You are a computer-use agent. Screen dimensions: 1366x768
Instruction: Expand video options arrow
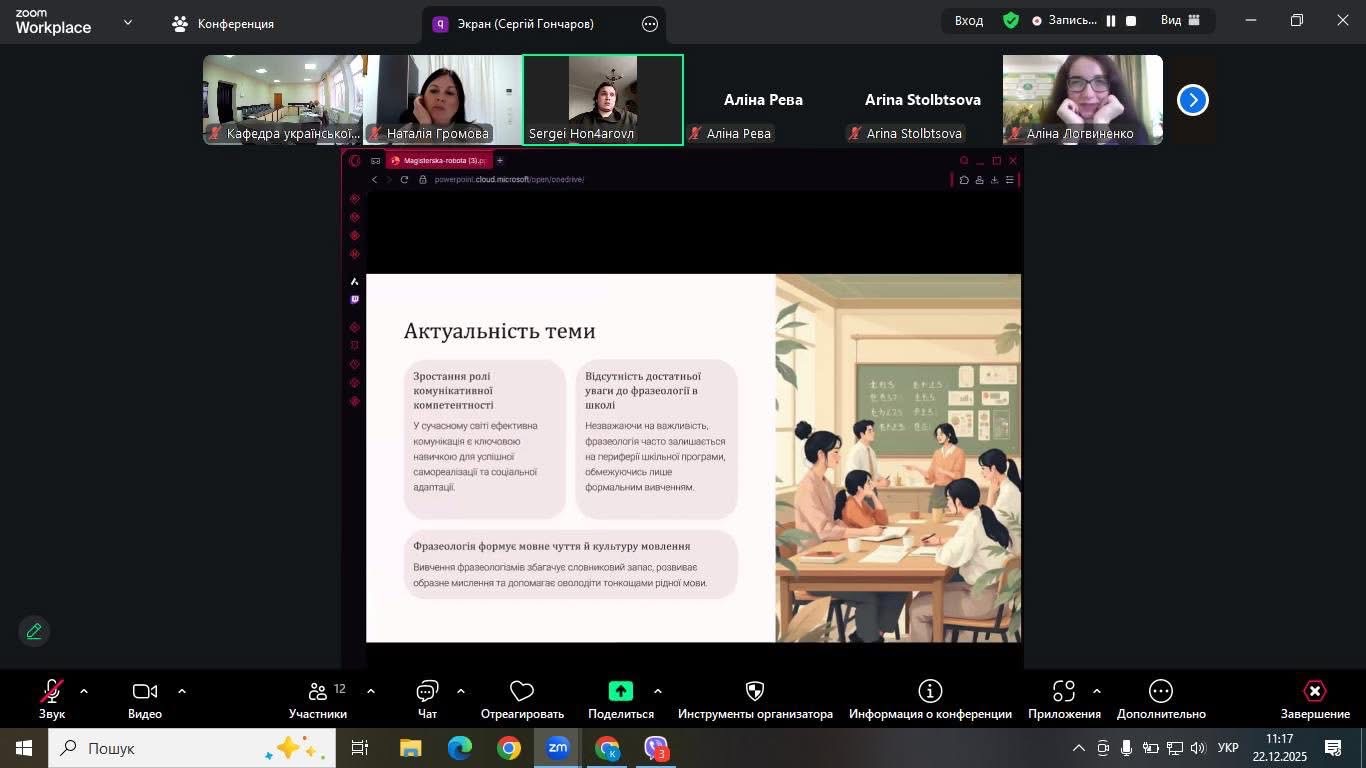(x=182, y=691)
